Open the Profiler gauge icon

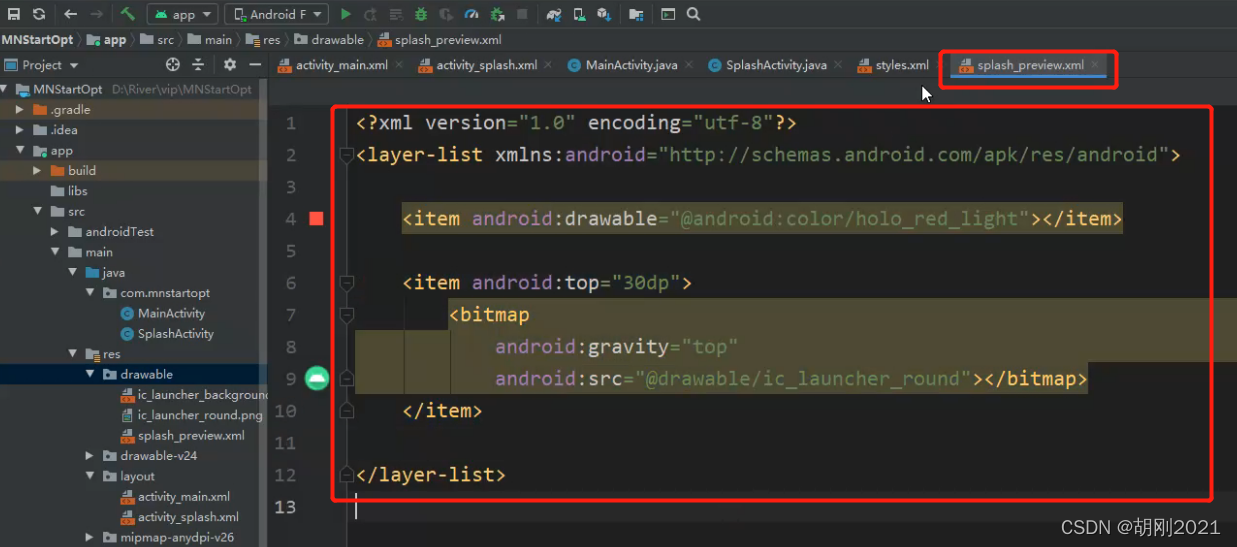471,14
